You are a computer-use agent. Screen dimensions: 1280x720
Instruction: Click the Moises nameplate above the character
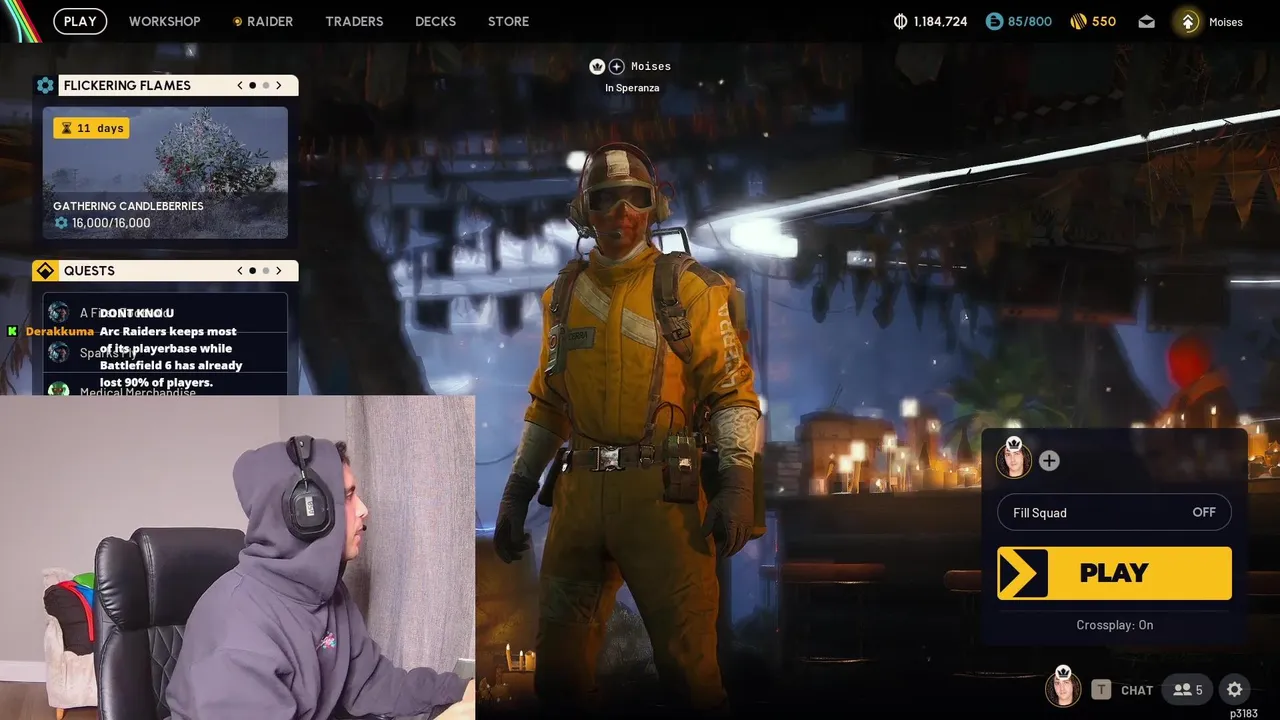[651, 66]
